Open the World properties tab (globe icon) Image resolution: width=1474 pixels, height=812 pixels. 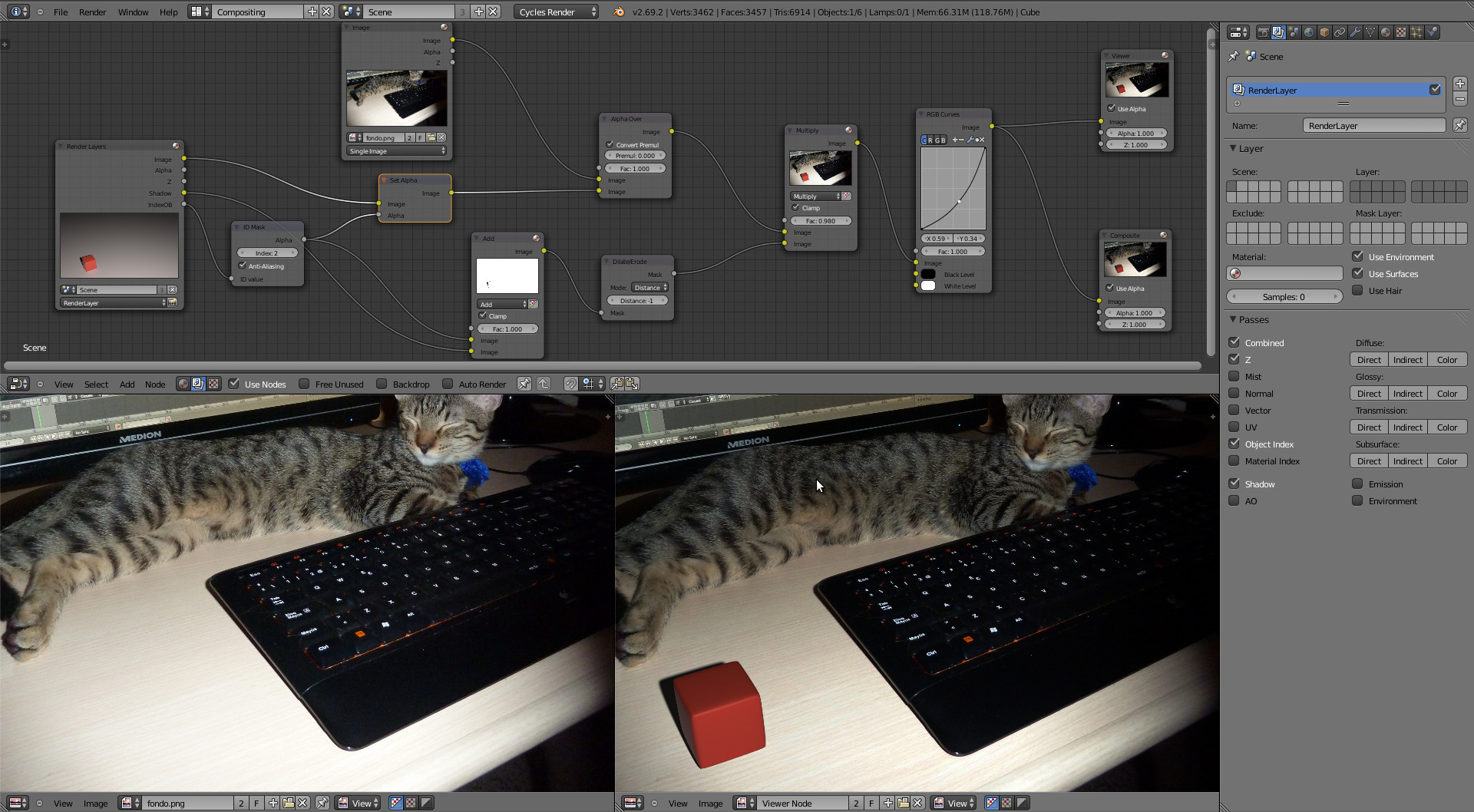coord(1309,32)
